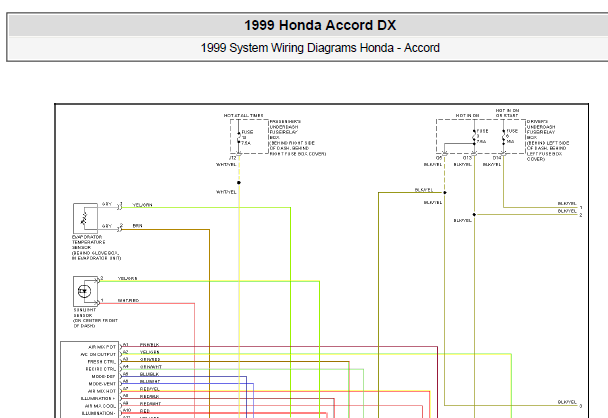Click the BRN wire label
Image resolution: width=608 pixels, height=418 pixels.
pyautogui.click(x=137, y=226)
